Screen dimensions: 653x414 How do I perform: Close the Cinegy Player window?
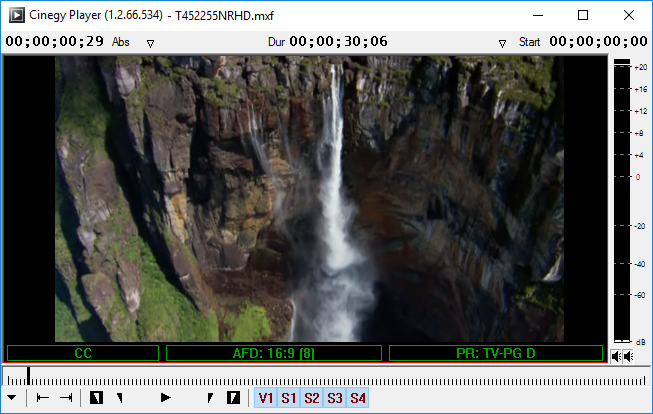click(629, 15)
